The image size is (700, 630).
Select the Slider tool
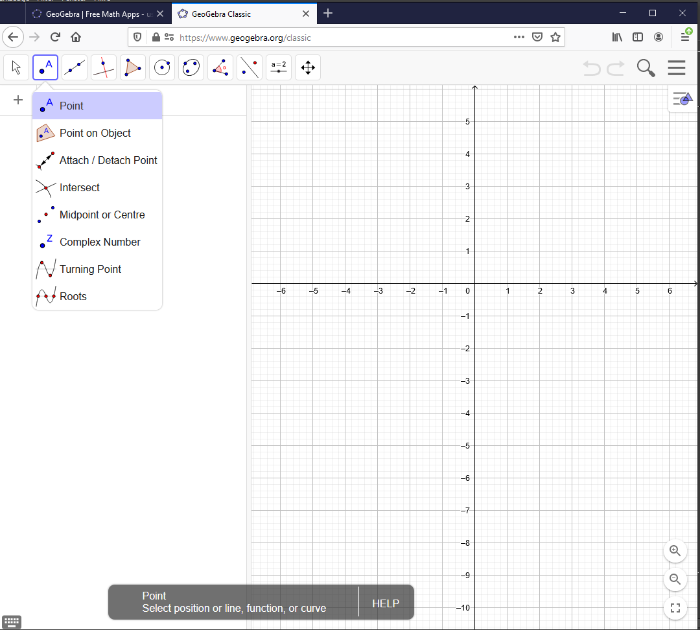(x=279, y=67)
